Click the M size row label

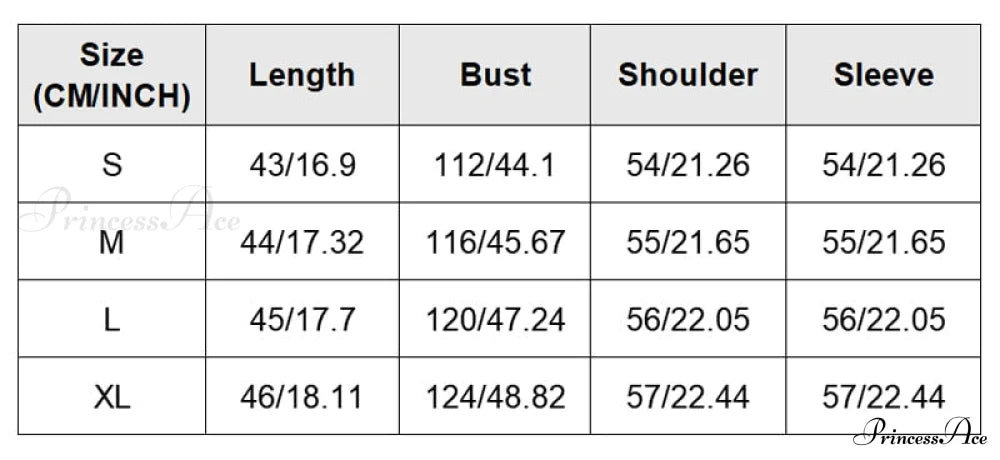(x=112, y=241)
